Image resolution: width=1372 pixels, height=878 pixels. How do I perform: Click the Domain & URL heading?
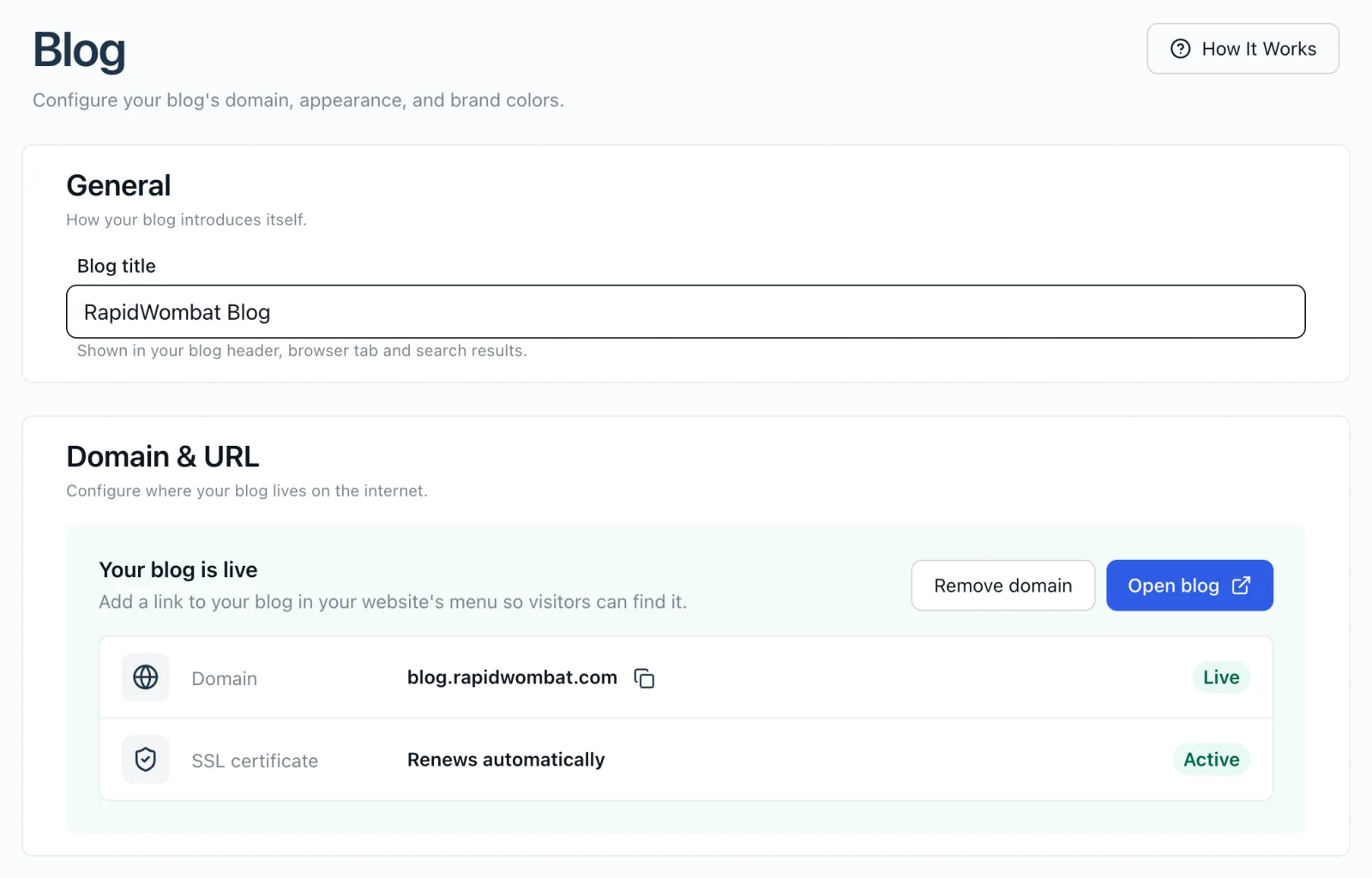point(163,457)
